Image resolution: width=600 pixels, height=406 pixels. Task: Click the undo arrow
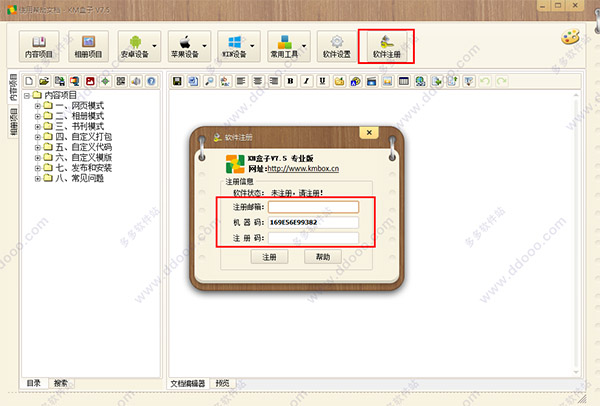(x=485, y=81)
